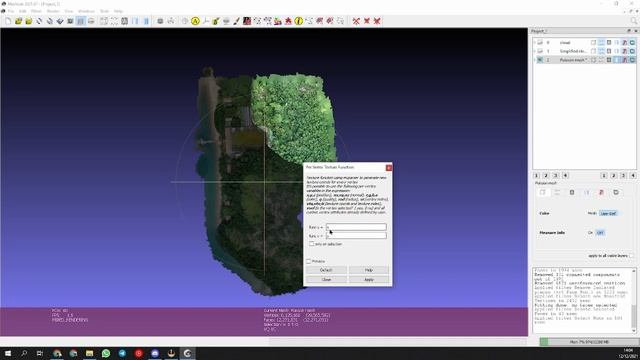Select the Z-painting brush tool
Image resolution: width=640 pixels, height=360 pixels.
coord(236,21)
